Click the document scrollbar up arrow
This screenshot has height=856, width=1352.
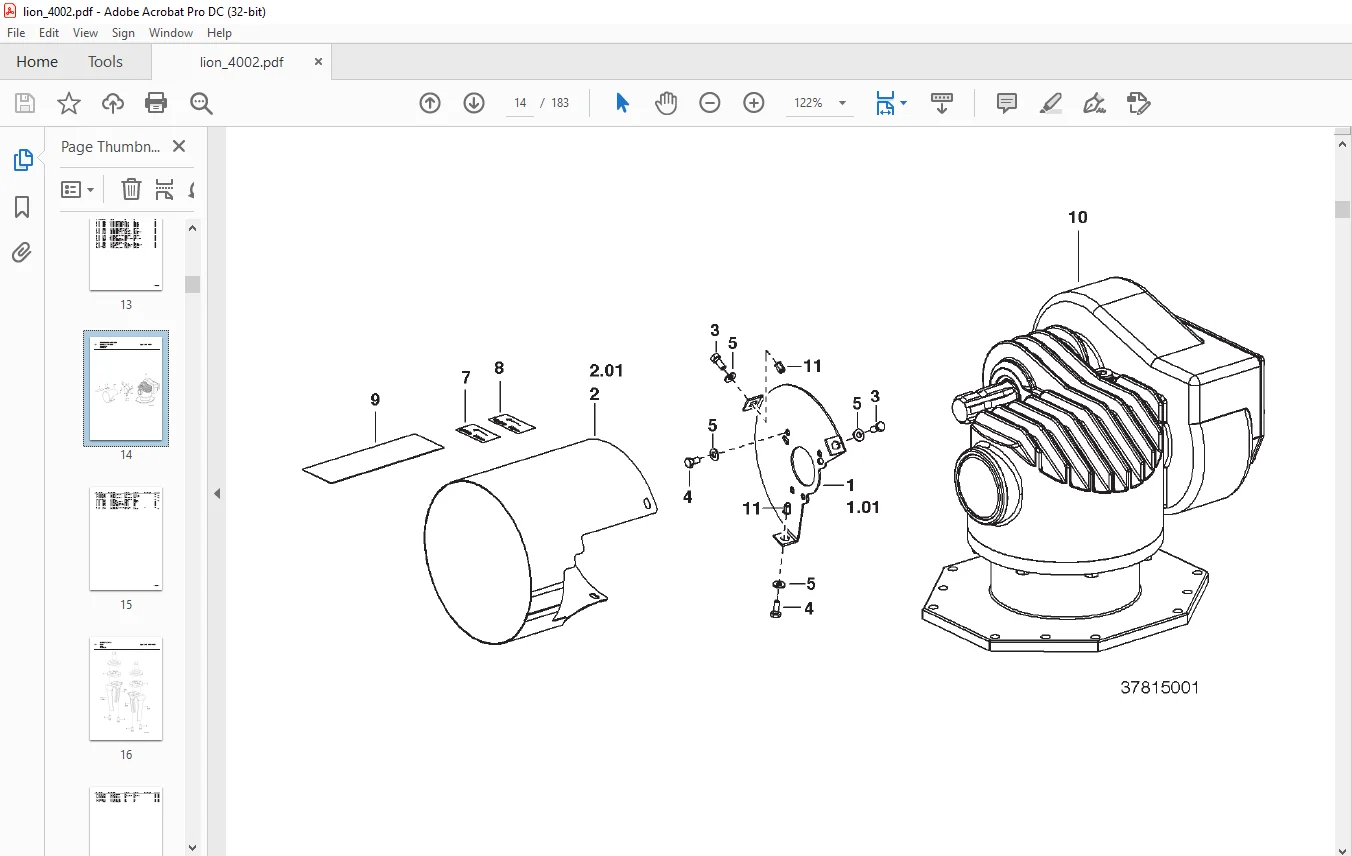(1343, 144)
